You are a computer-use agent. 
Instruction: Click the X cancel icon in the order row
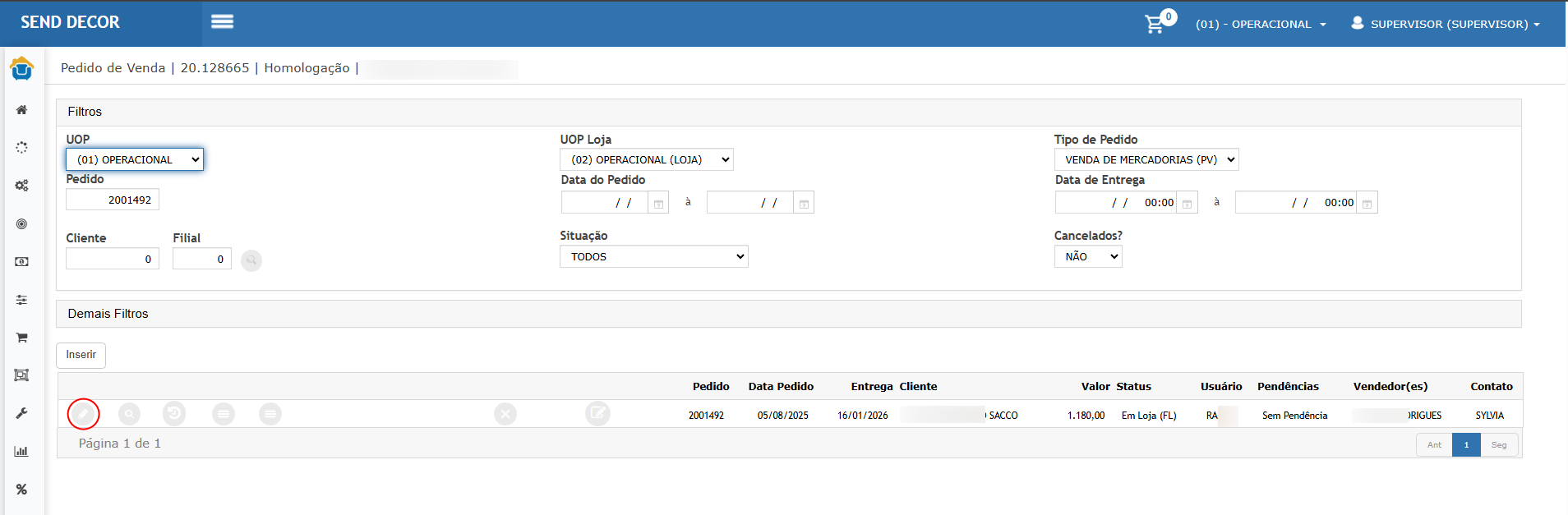pyautogui.click(x=505, y=414)
